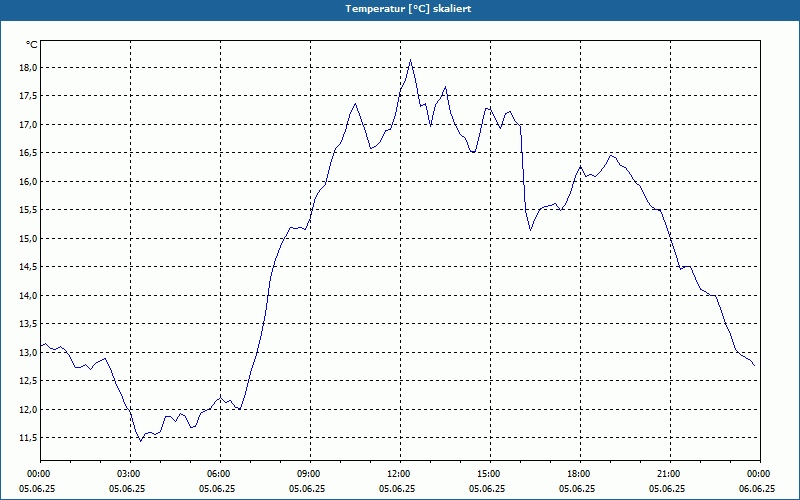
Task: Click the 12,0 y-axis label
Action: (28, 409)
